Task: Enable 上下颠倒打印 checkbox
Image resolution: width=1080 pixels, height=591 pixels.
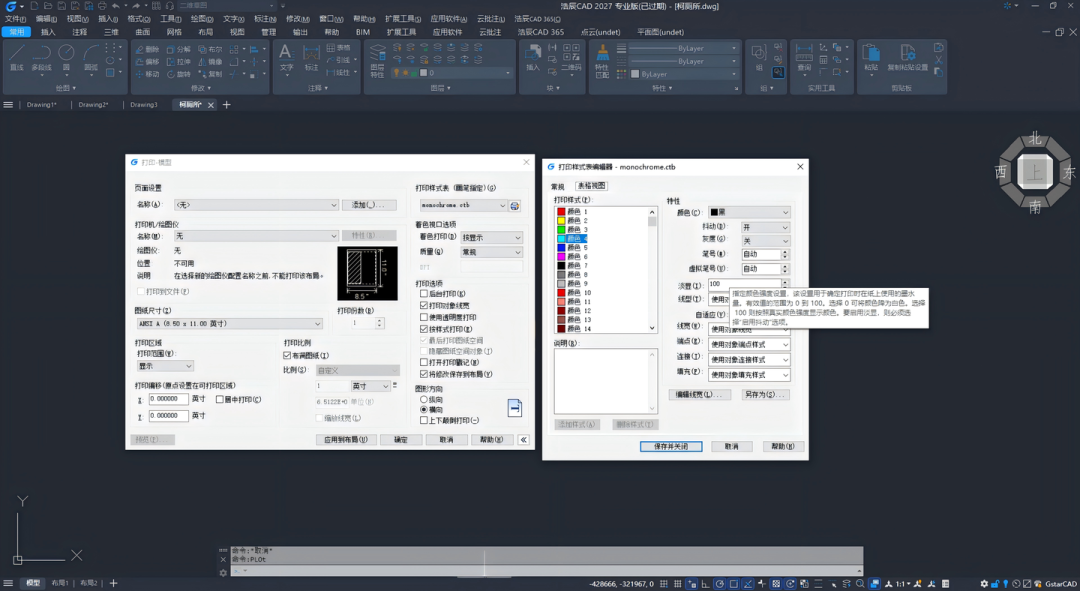Action: click(x=424, y=420)
